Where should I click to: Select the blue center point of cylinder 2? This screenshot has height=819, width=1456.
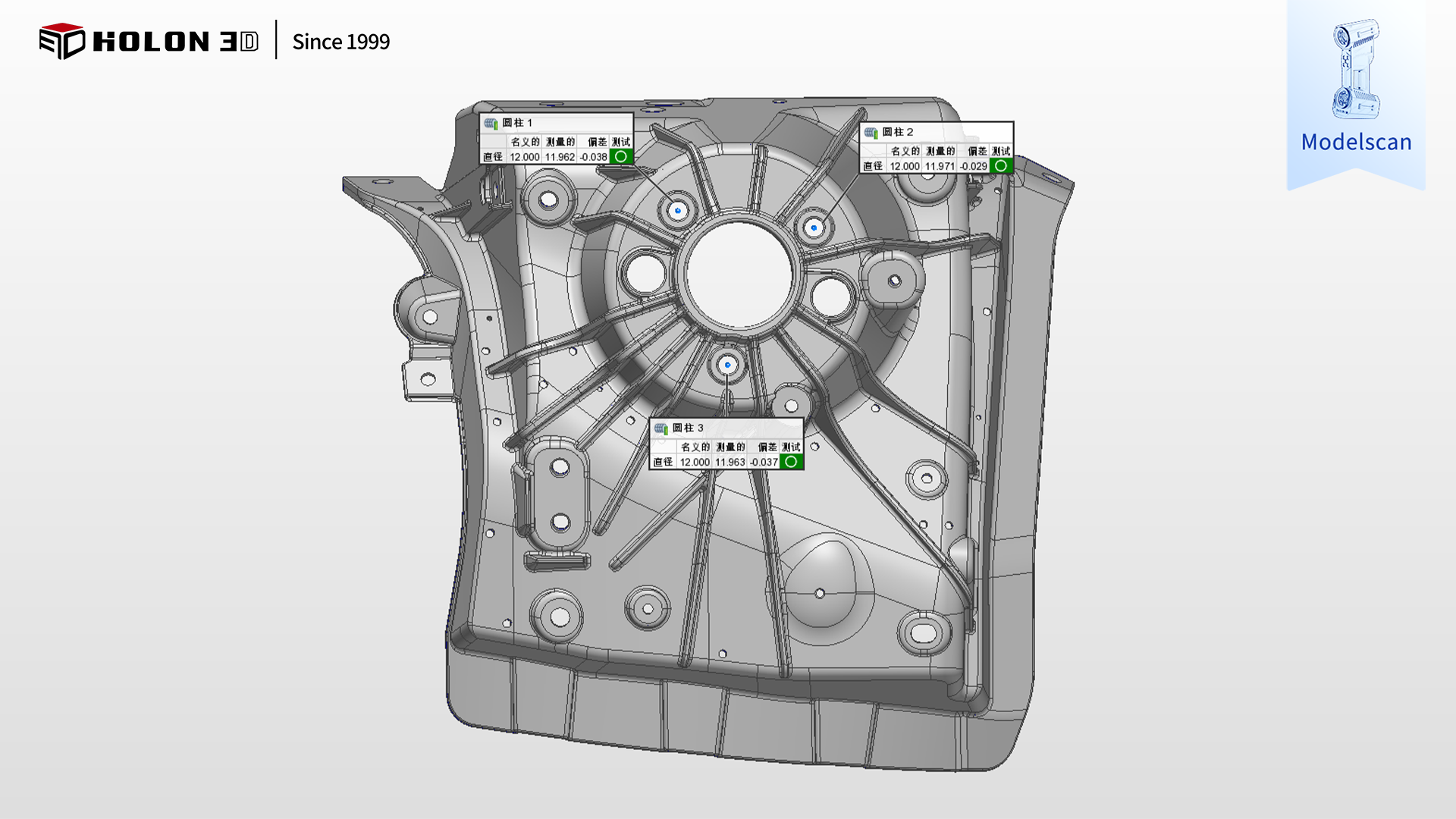pos(814,227)
